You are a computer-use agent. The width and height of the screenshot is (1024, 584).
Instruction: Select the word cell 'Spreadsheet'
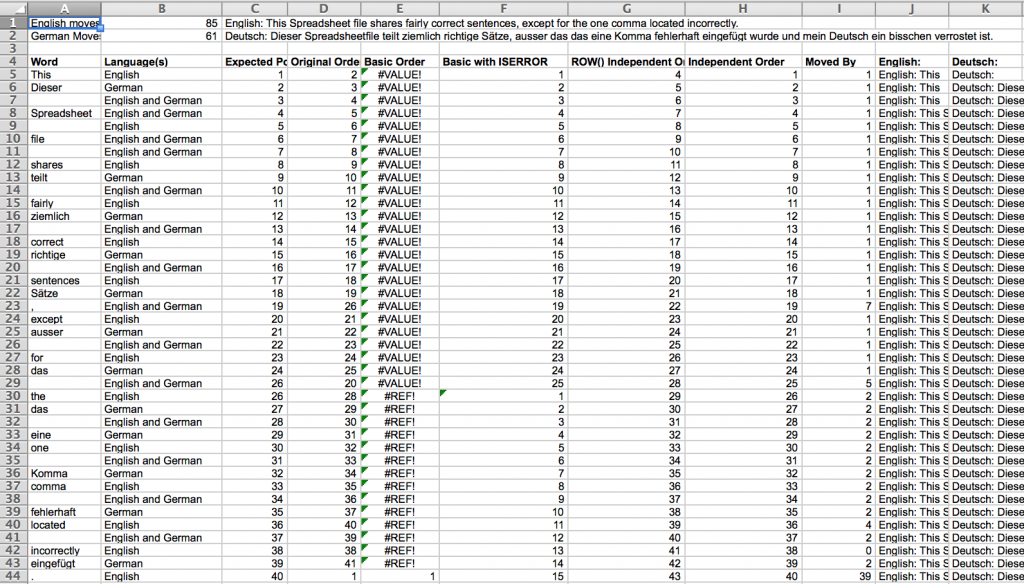click(65, 113)
